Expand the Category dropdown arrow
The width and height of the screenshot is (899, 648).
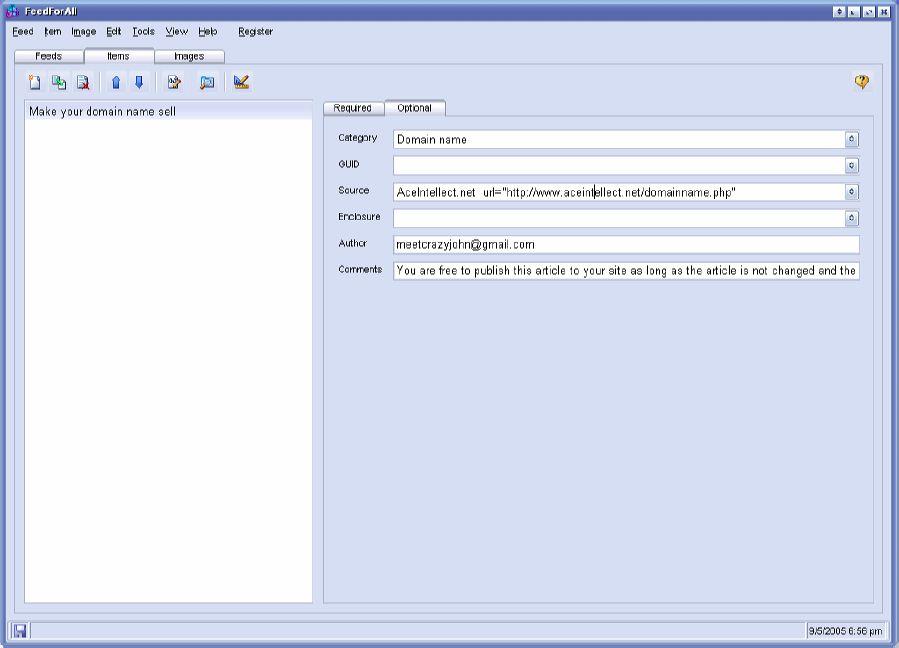coord(851,140)
